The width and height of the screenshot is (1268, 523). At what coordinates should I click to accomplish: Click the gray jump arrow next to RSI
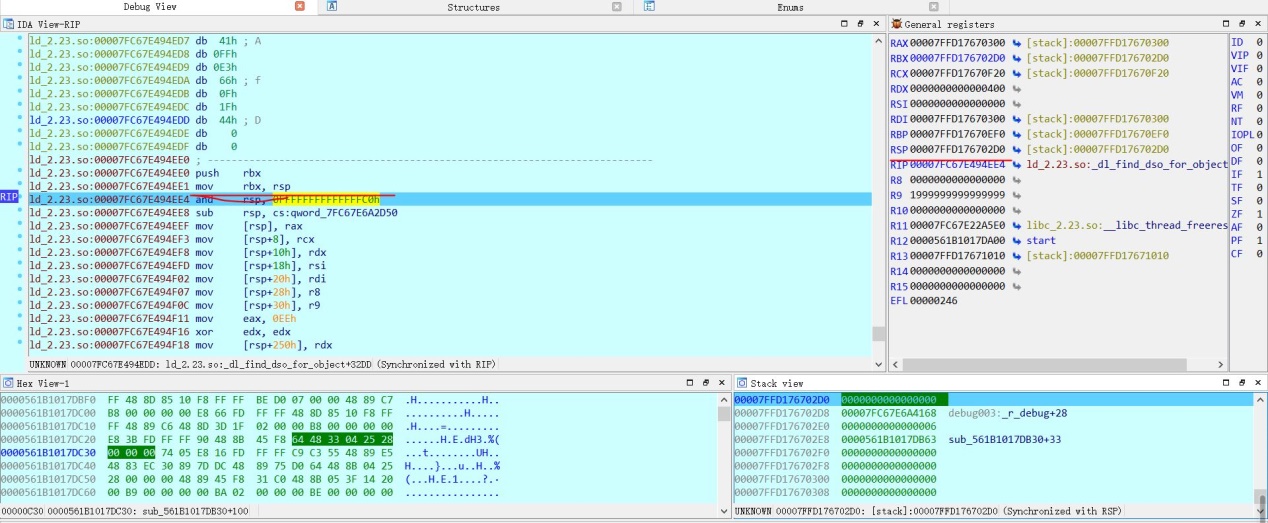coord(1017,104)
